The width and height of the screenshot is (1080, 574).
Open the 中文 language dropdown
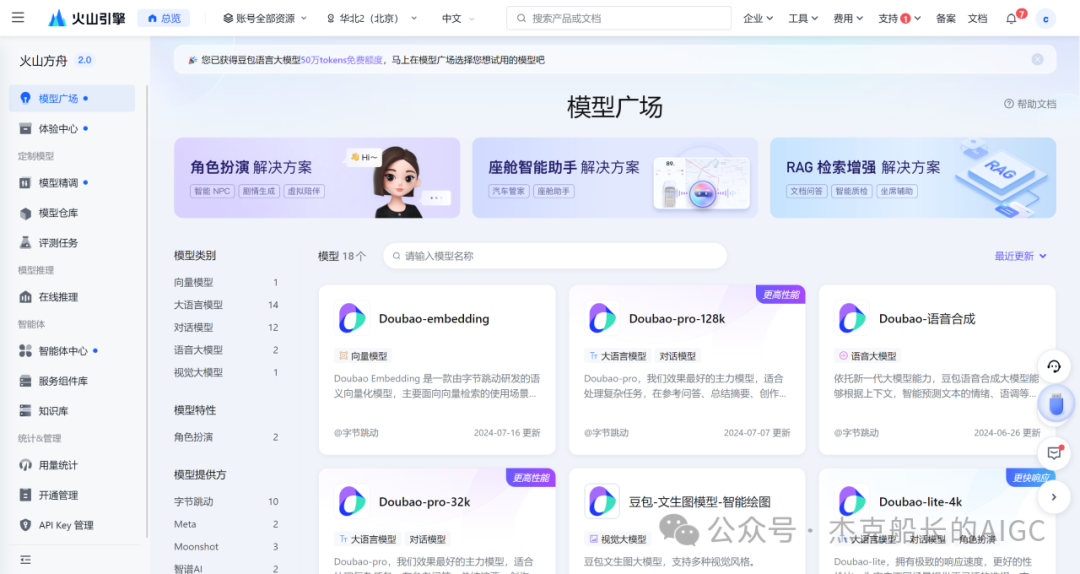coord(458,19)
